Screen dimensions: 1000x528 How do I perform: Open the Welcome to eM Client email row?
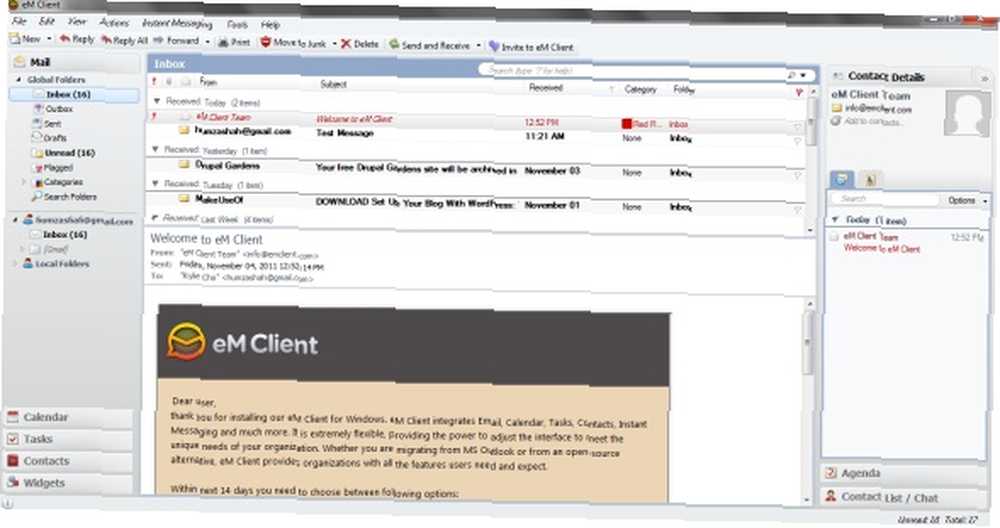pyautogui.click(x=475, y=120)
